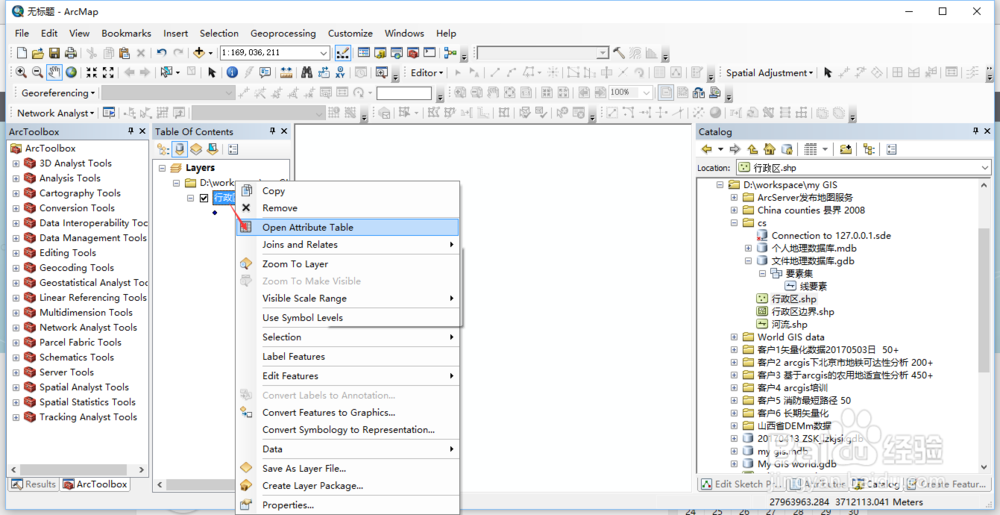
Task: Expand World GIS data folder in Catalog
Action: point(734,337)
